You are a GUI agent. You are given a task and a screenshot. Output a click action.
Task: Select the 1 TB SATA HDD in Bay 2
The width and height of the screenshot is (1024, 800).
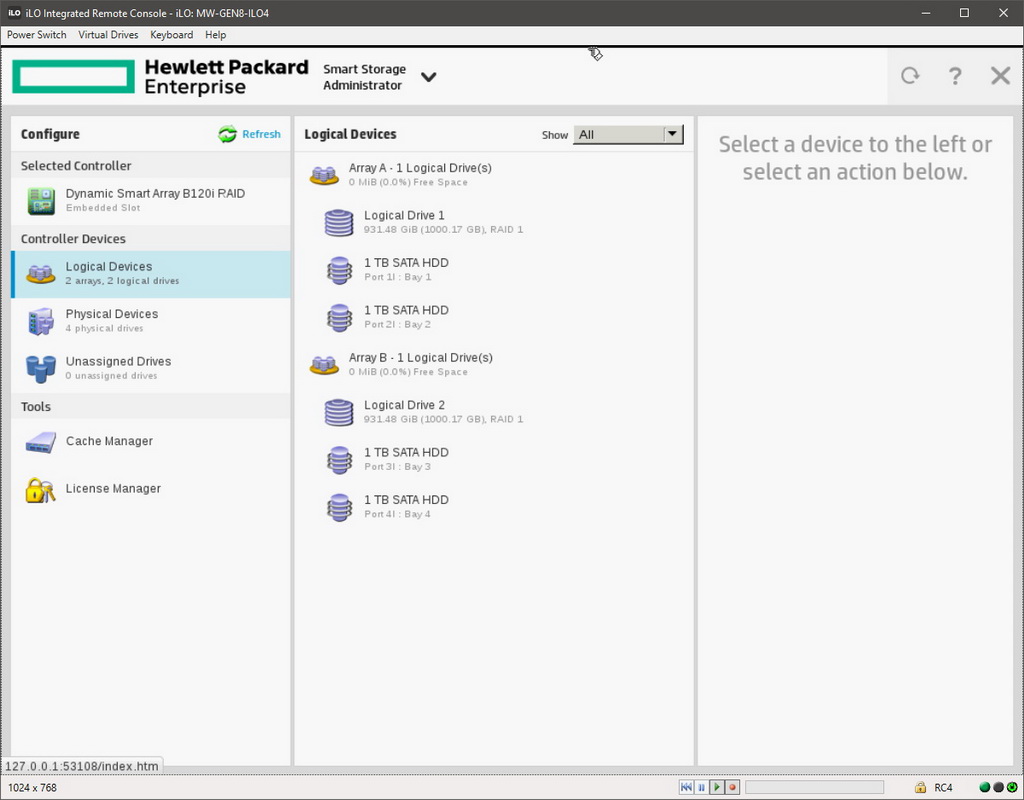[x=494, y=317]
